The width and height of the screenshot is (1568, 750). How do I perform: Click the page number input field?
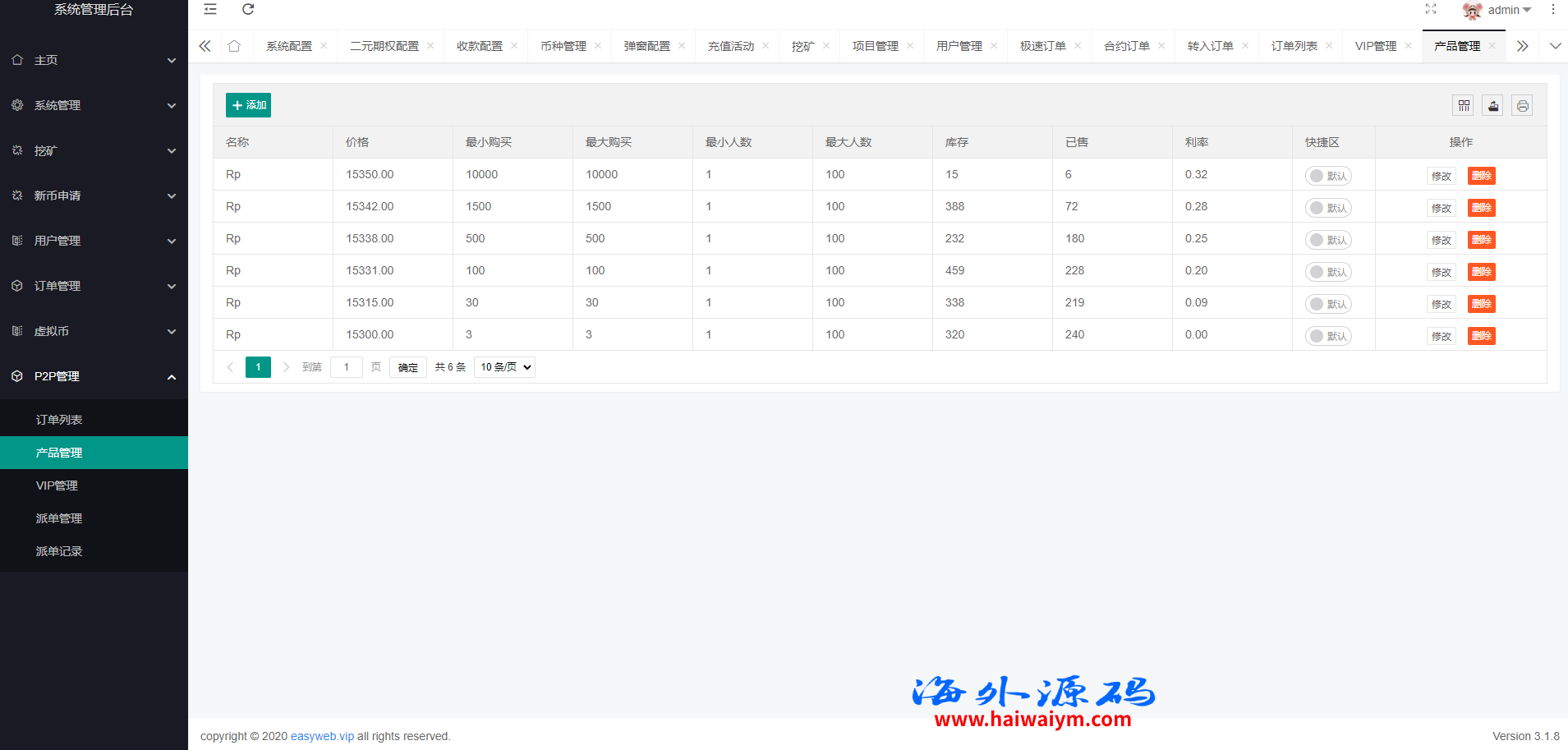pos(347,367)
